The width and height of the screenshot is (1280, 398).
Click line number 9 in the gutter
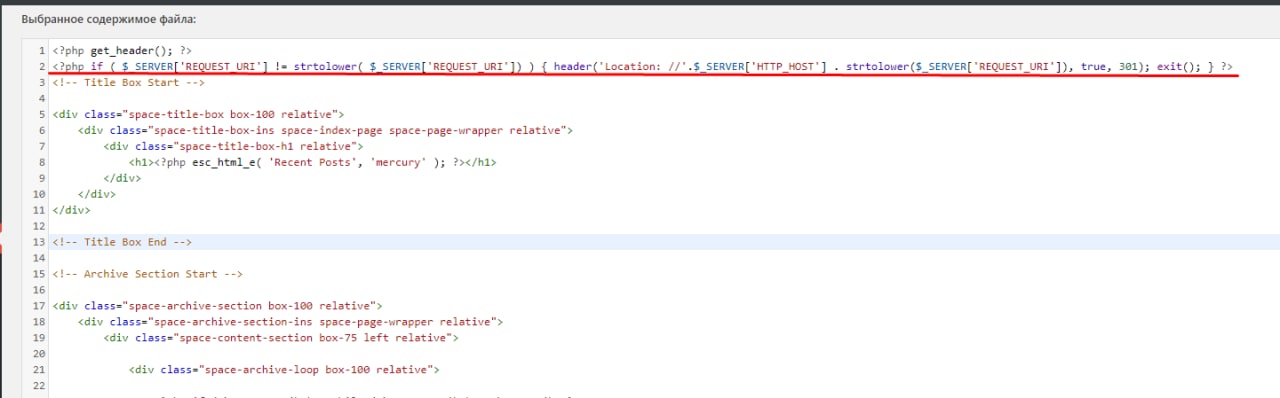click(x=42, y=178)
